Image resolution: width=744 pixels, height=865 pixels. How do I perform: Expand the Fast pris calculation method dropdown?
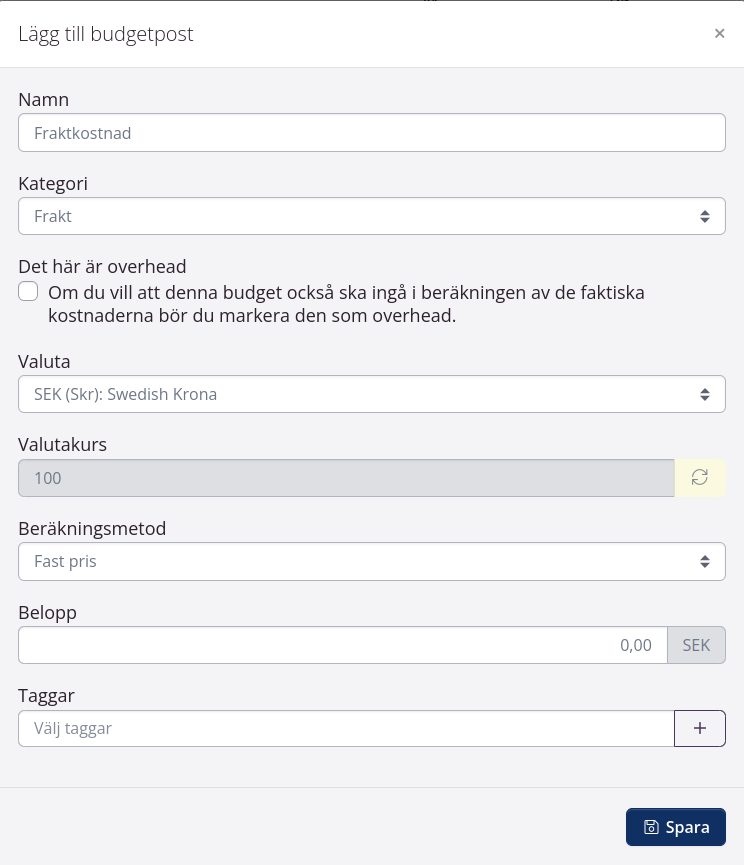(360, 562)
